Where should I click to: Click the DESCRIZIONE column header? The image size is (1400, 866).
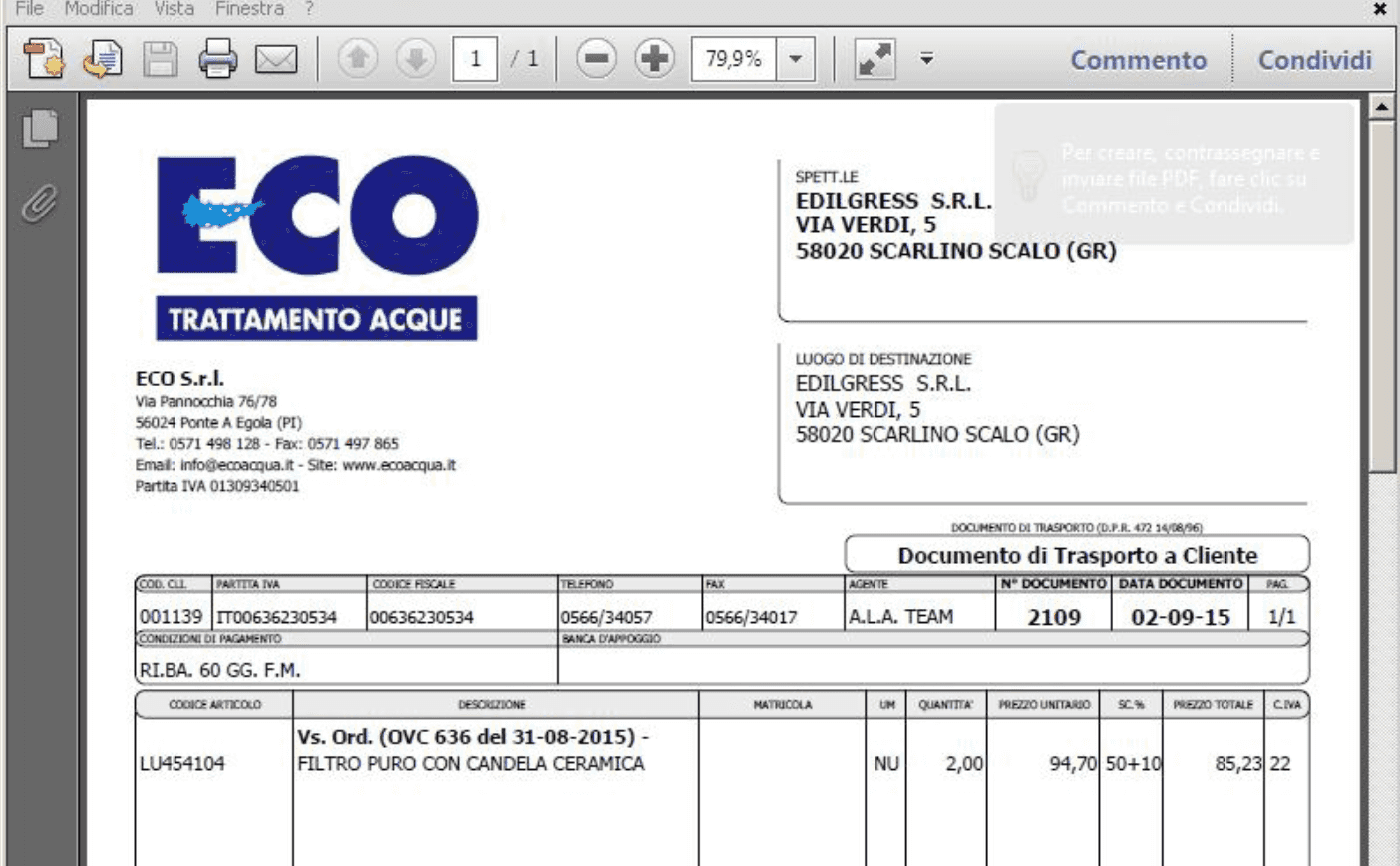[492, 704]
